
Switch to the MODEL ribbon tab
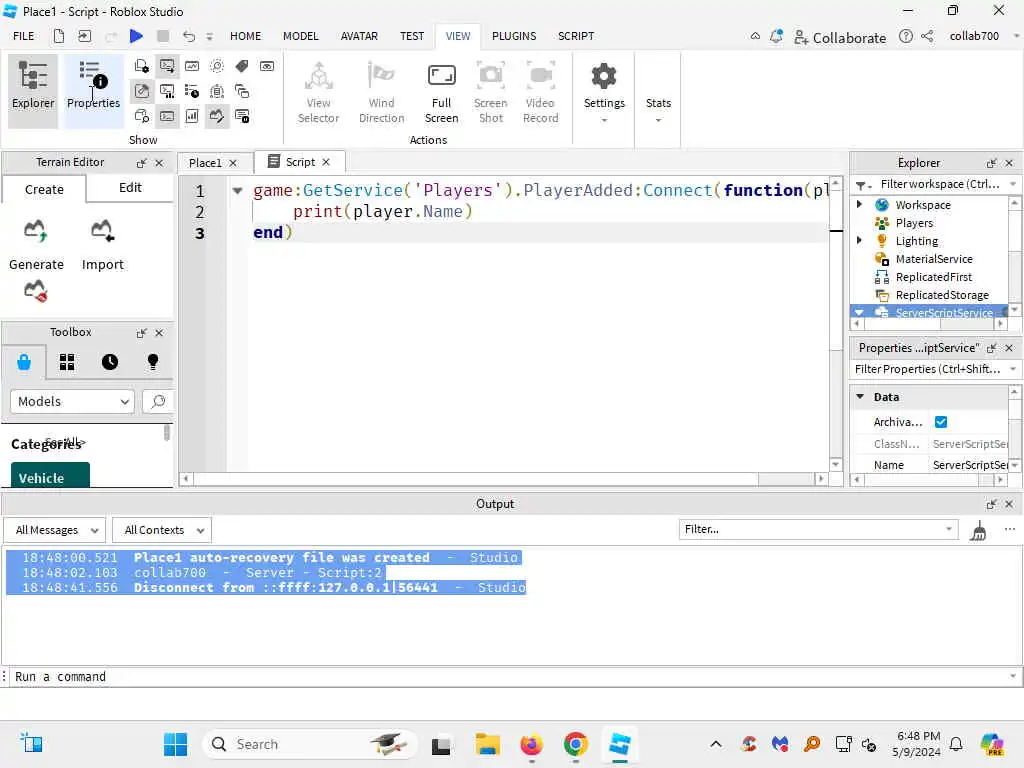(300, 36)
